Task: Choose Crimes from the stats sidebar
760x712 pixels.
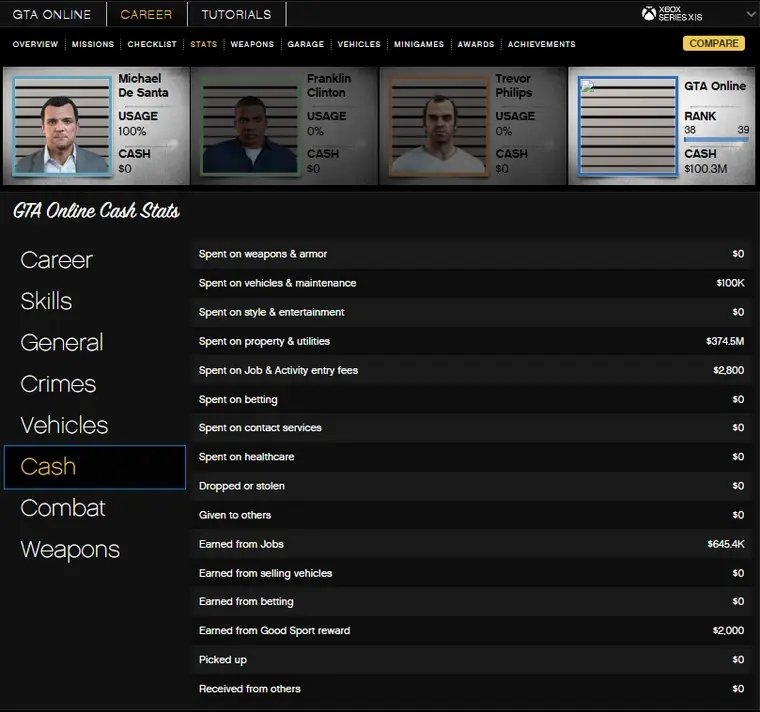Action: coord(58,384)
